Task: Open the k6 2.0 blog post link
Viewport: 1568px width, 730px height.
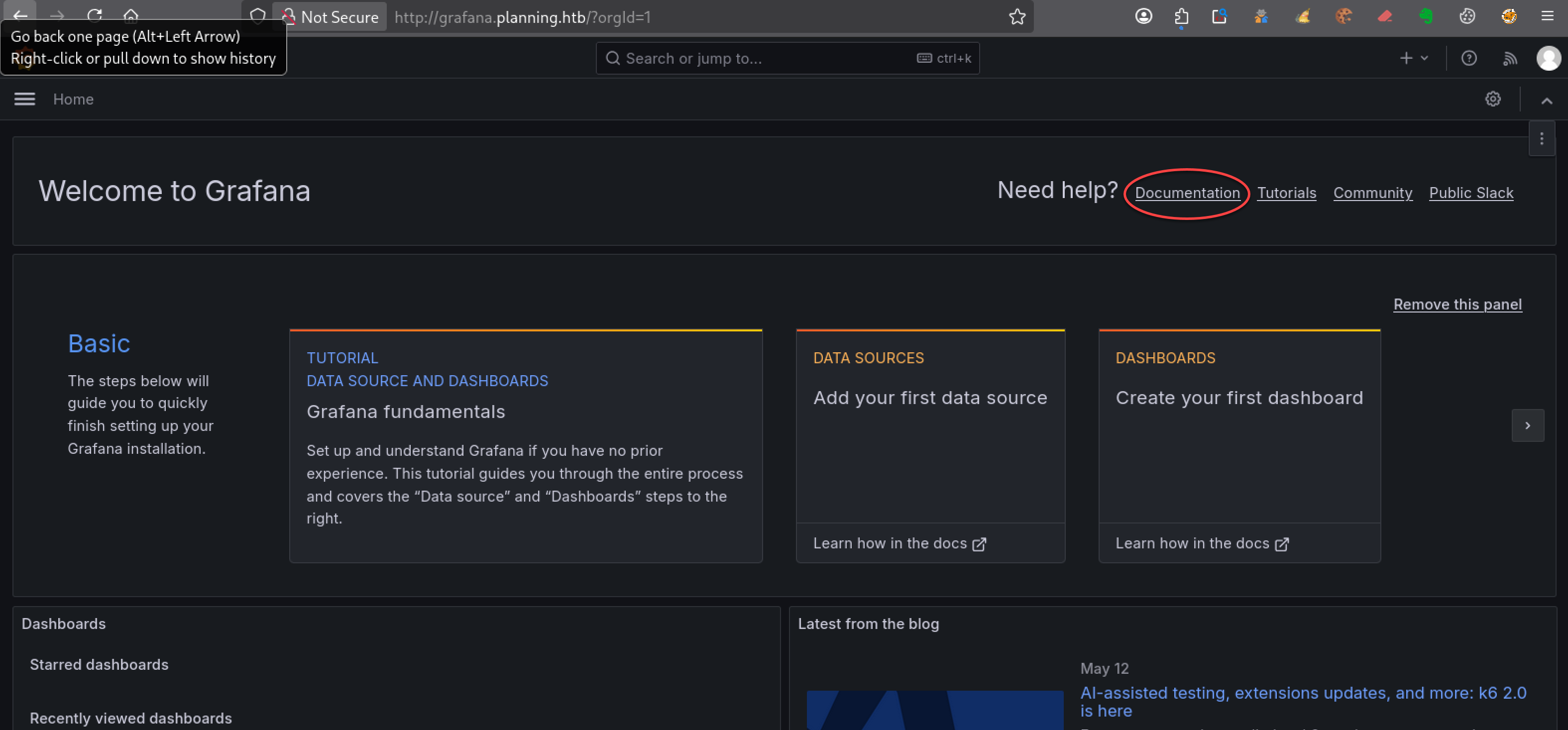Action: pos(1303,702)
